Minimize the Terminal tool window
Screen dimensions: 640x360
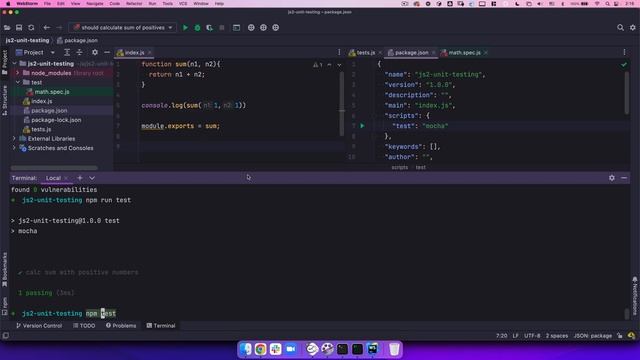(x=624, y=178)
